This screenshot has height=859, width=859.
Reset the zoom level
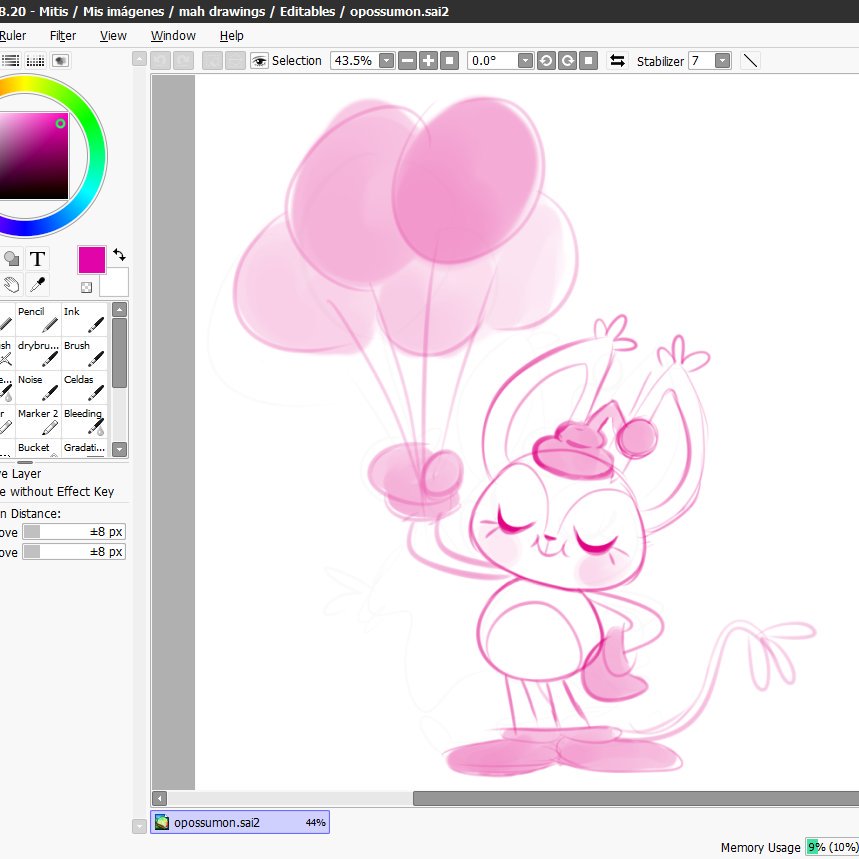tap(449, 61)
